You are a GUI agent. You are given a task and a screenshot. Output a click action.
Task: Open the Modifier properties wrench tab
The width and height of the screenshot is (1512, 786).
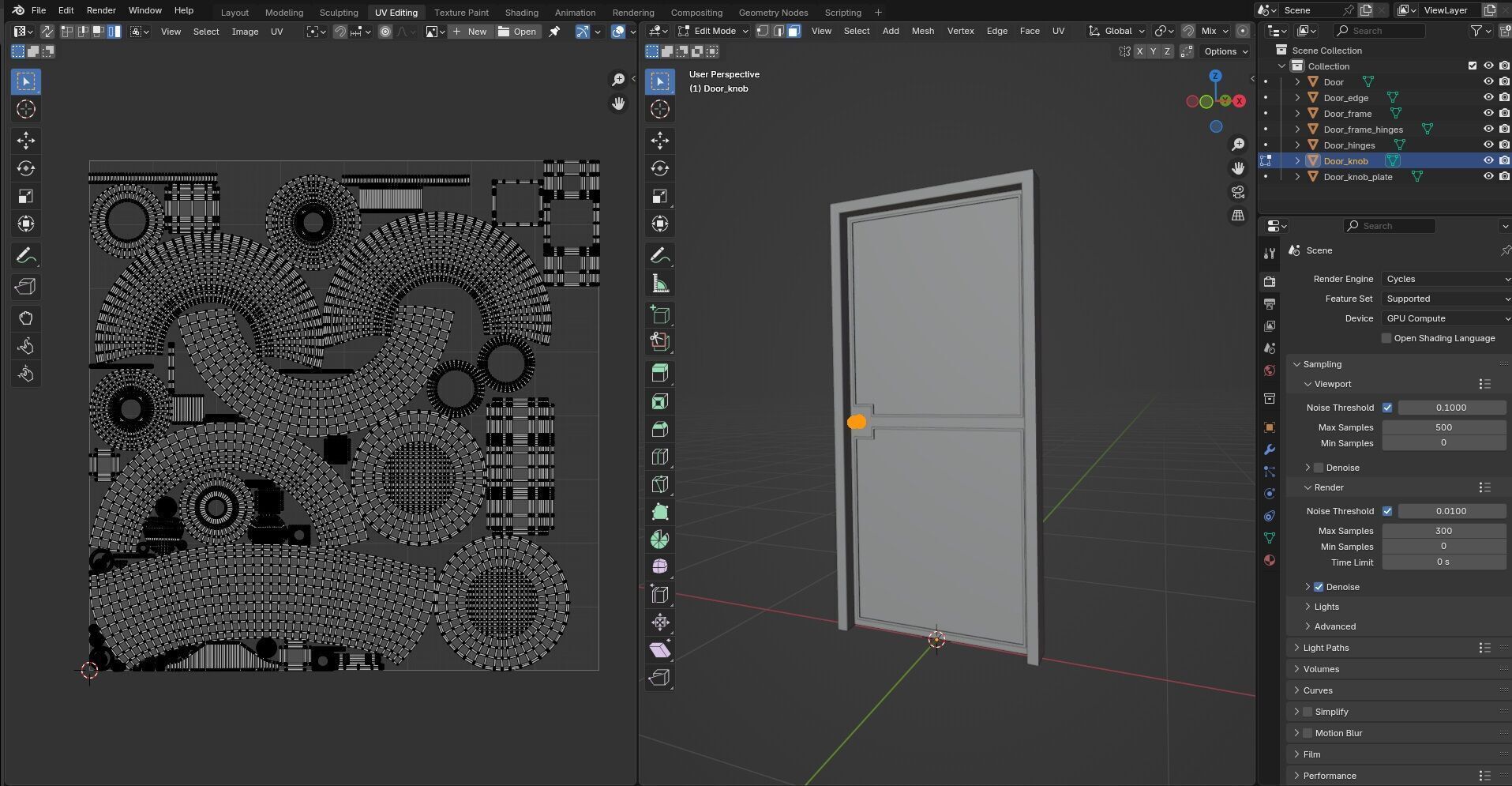[x=1270, y=449]
